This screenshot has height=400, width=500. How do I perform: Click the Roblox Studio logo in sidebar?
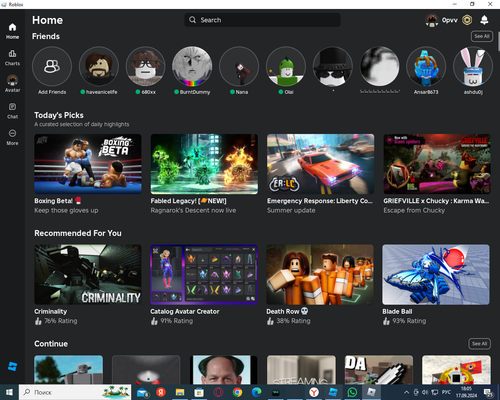(x=12, y=366)
